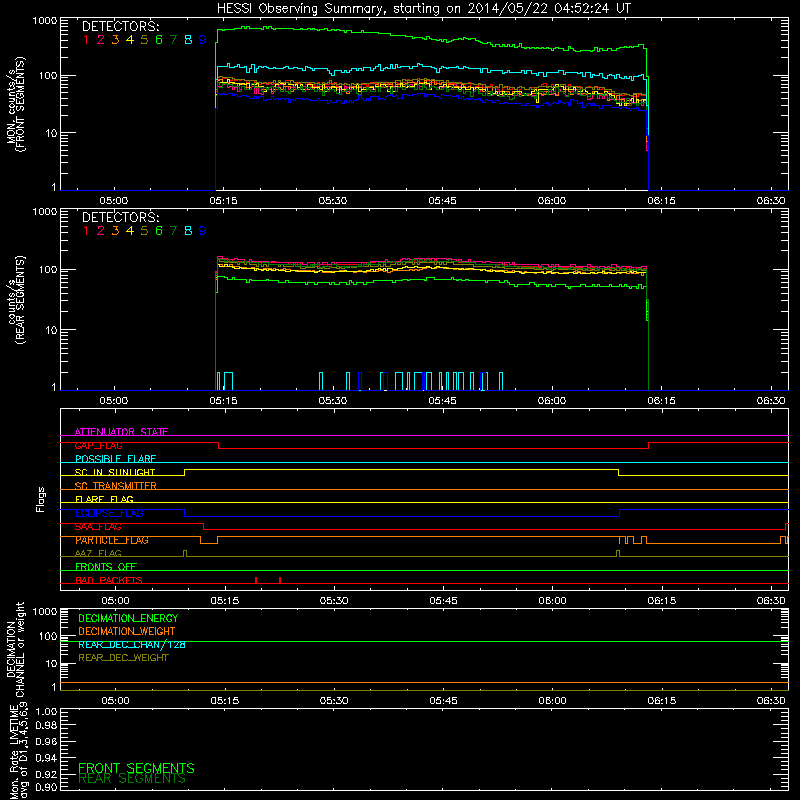Screen dimensions: 800x800
Task: Click 05:30 tick label under the decimation plot
Action: (334, 701)
